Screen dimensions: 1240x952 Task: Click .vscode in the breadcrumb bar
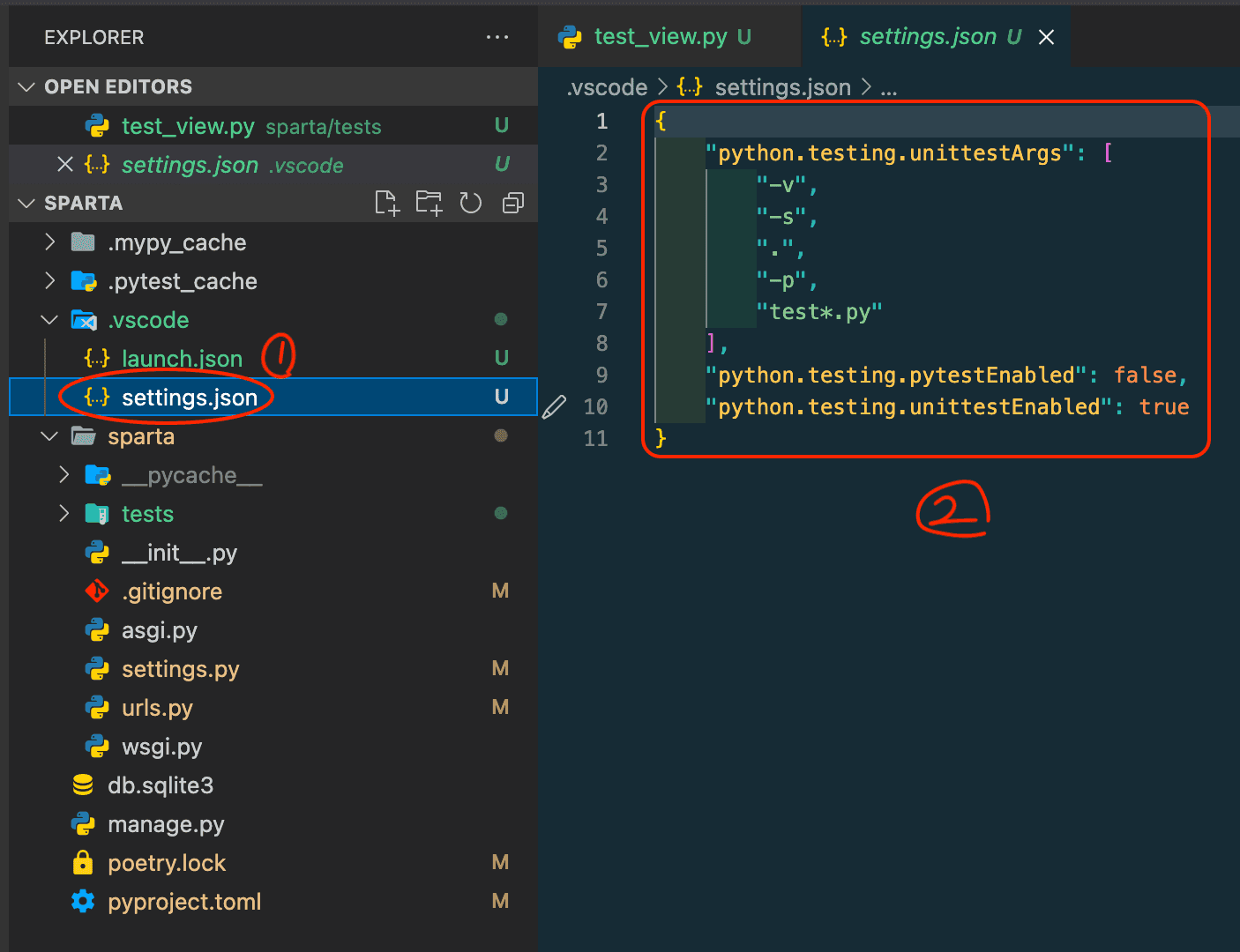(607, 86)
